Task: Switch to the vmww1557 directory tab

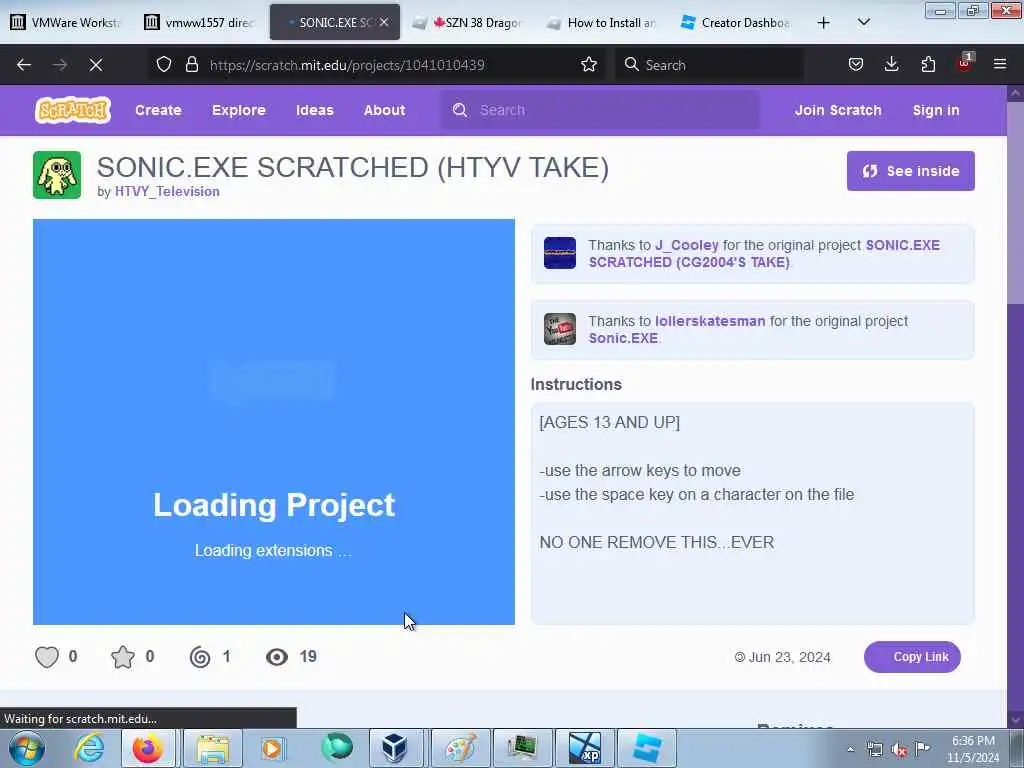Action: [200, 22]
